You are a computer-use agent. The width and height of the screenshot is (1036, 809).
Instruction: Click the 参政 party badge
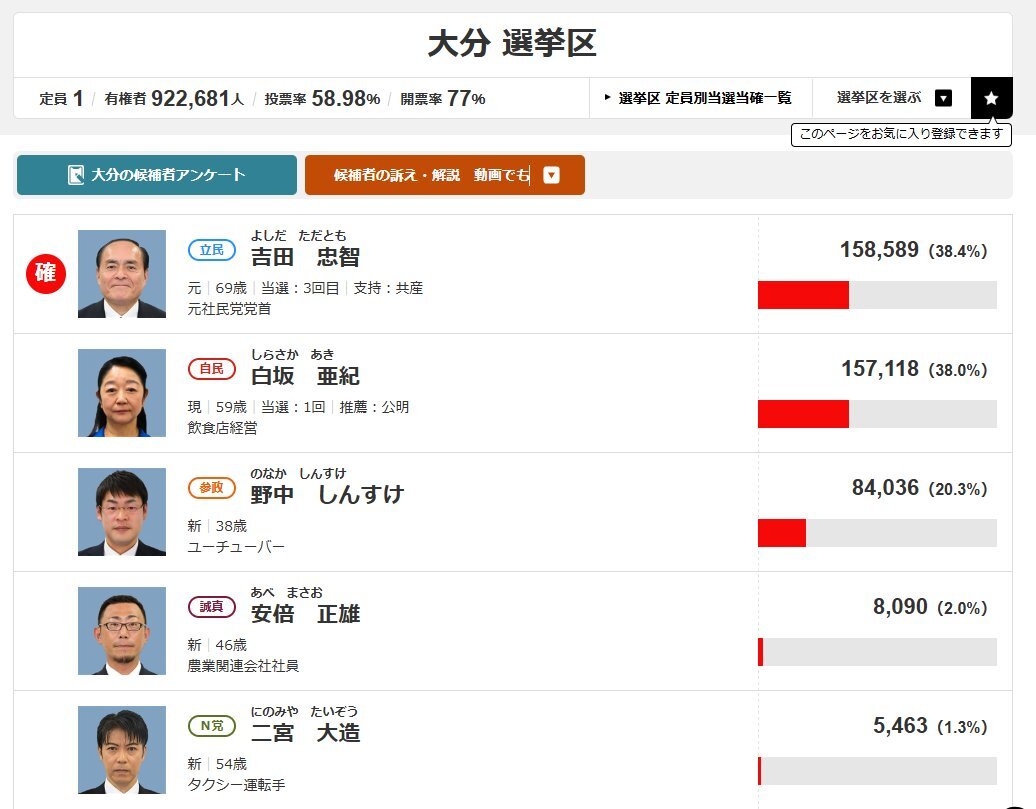pyautogui.click(x=211, y=488)
